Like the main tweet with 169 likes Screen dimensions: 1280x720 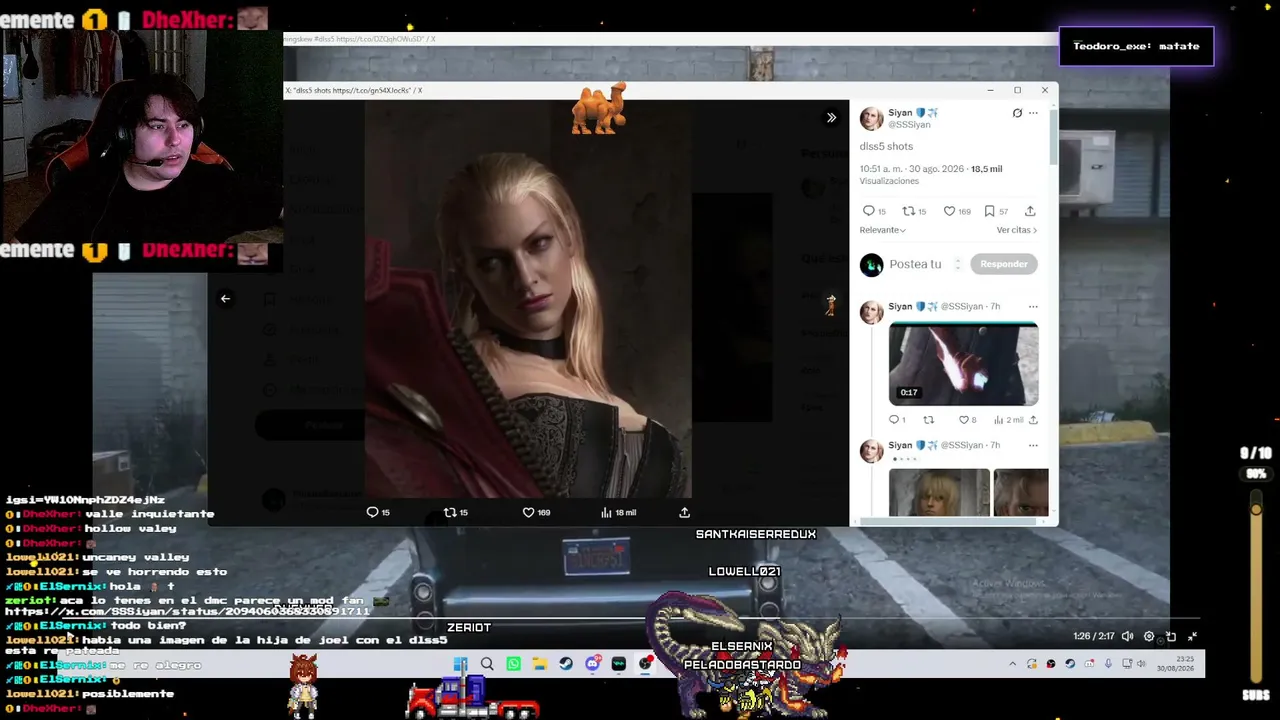click(x=957, y=211)
